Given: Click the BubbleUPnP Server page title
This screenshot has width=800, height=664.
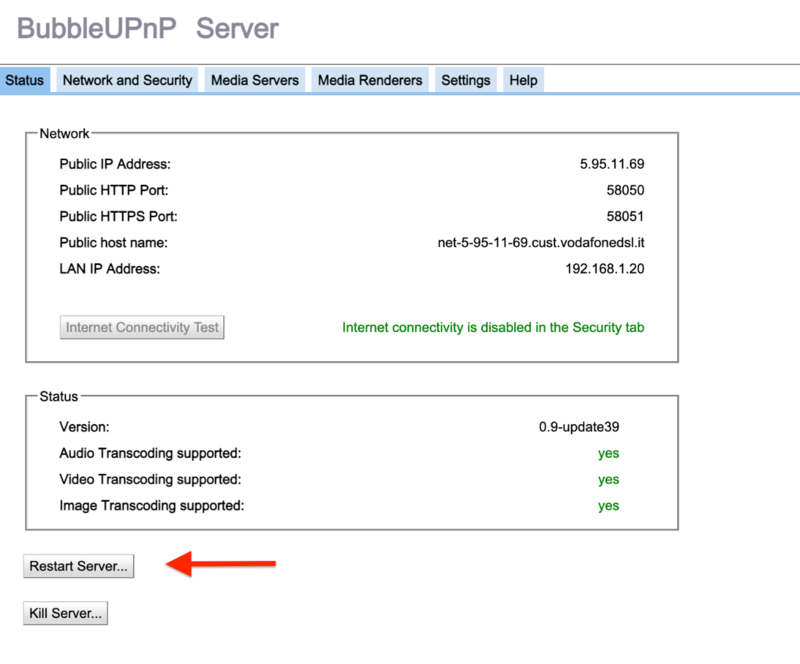Looking at the screenshot, I should pyautogui.click(x=148, y=29).
